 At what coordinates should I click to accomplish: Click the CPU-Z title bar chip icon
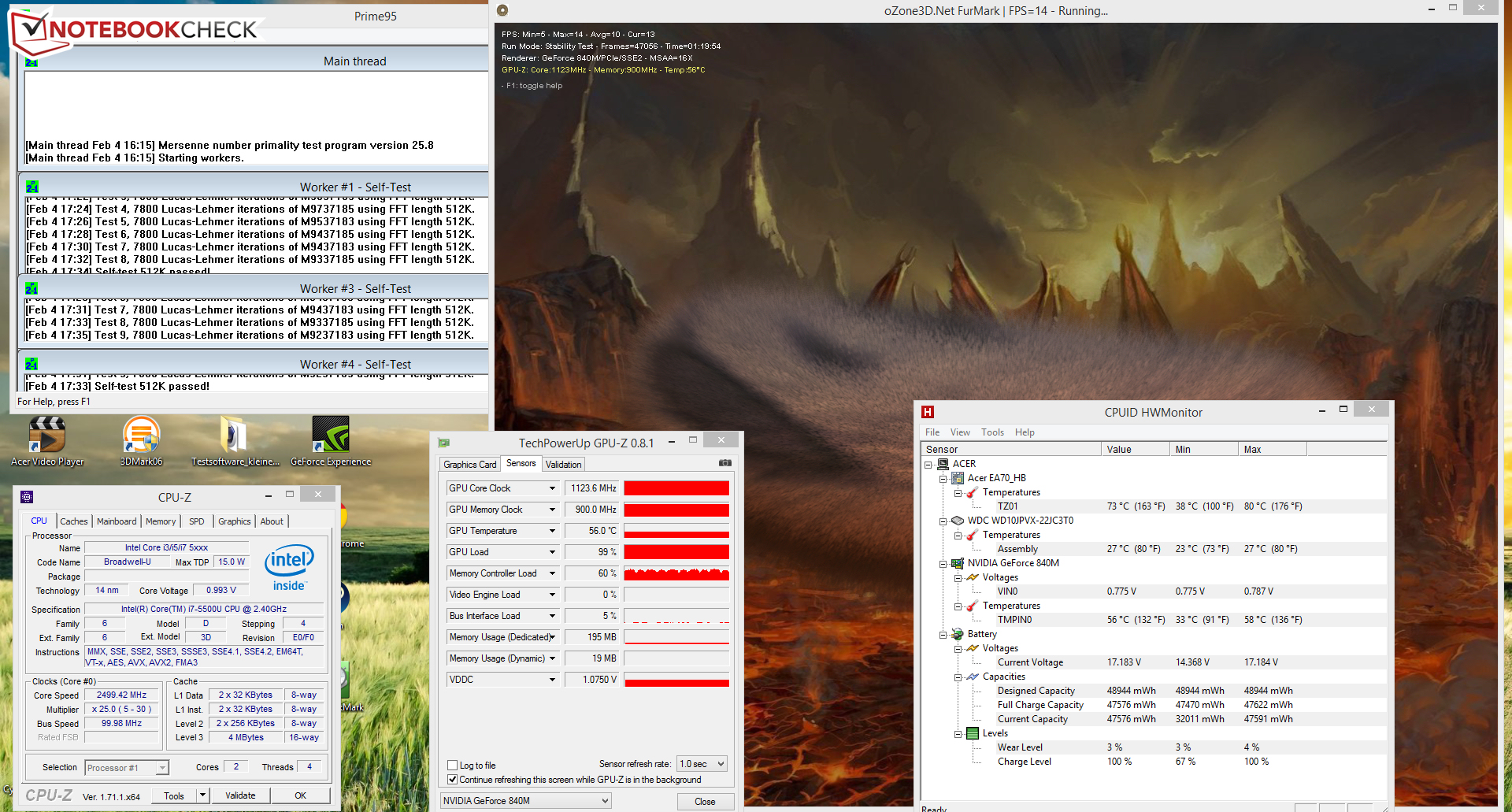point(27,497)
